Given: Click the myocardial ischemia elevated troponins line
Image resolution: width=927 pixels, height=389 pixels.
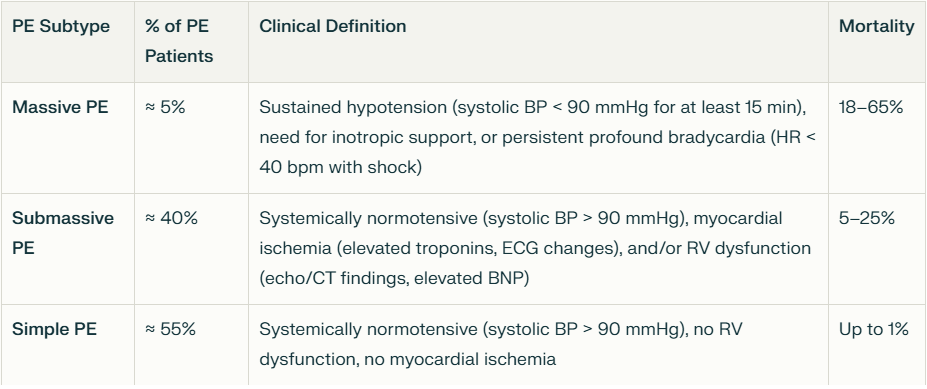Looking at the screenshot, I should coord(534,248).
